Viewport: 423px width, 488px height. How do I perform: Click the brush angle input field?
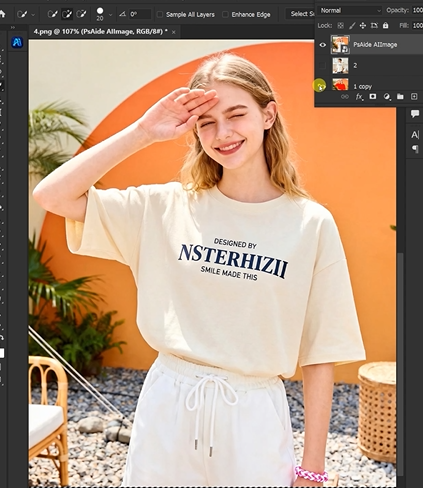point(140,14)
